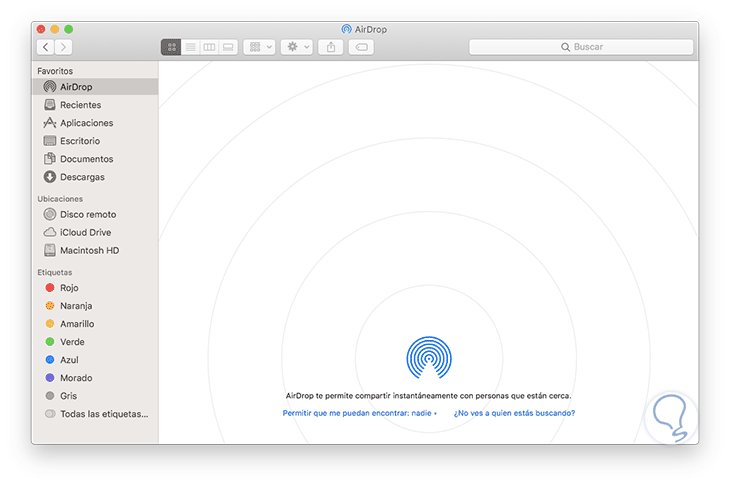The height and width of the screenshot is (485, 730).
Task: Click the AirDrop title bar proxy icon
Action: pyautogui.click(x=346, y=29)
